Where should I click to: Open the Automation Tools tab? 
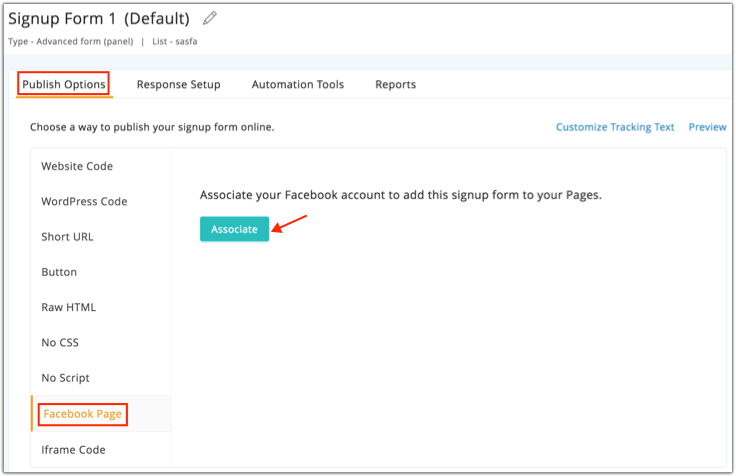298,85
